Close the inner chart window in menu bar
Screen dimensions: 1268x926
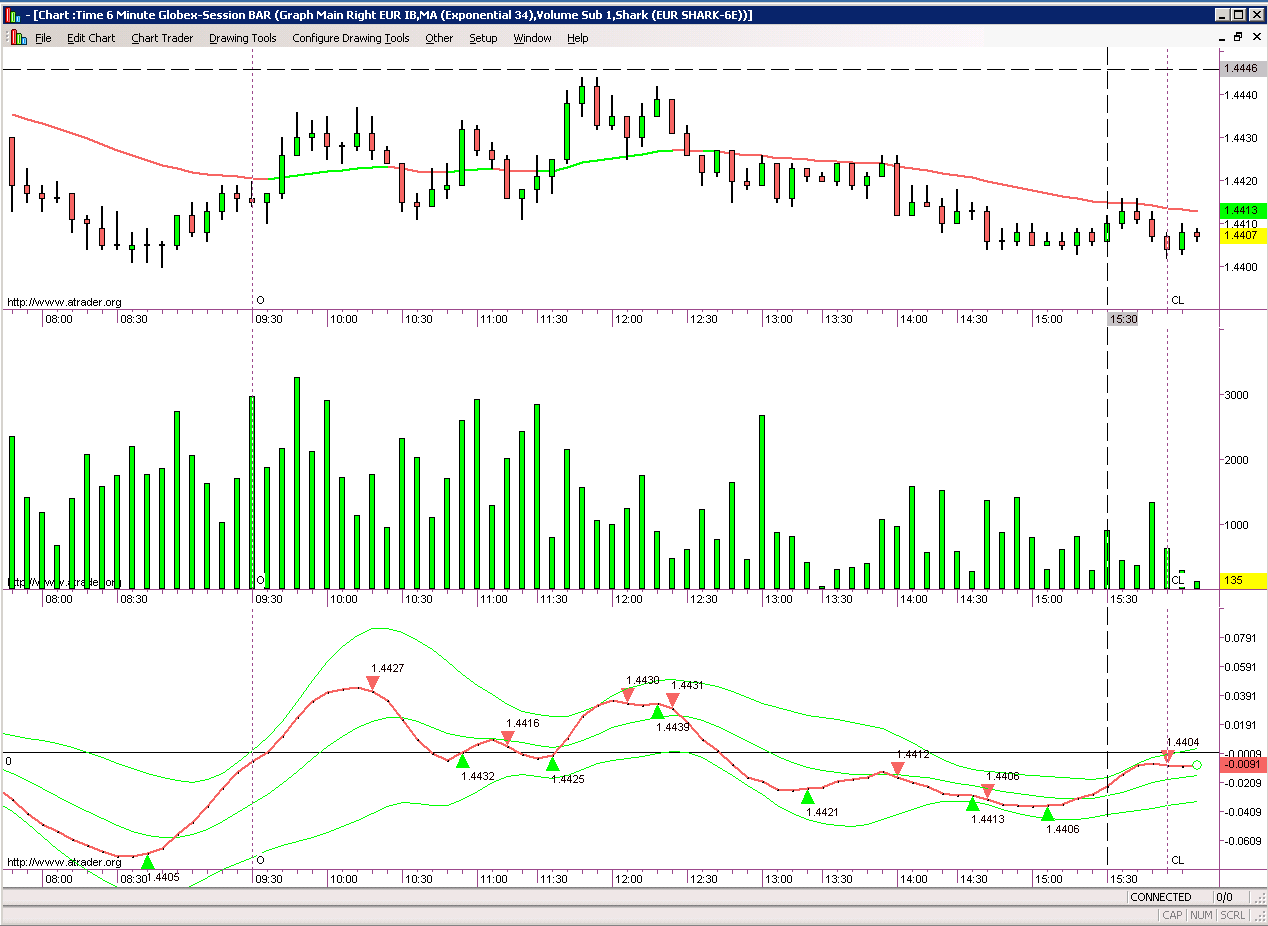coord(1255,37)
